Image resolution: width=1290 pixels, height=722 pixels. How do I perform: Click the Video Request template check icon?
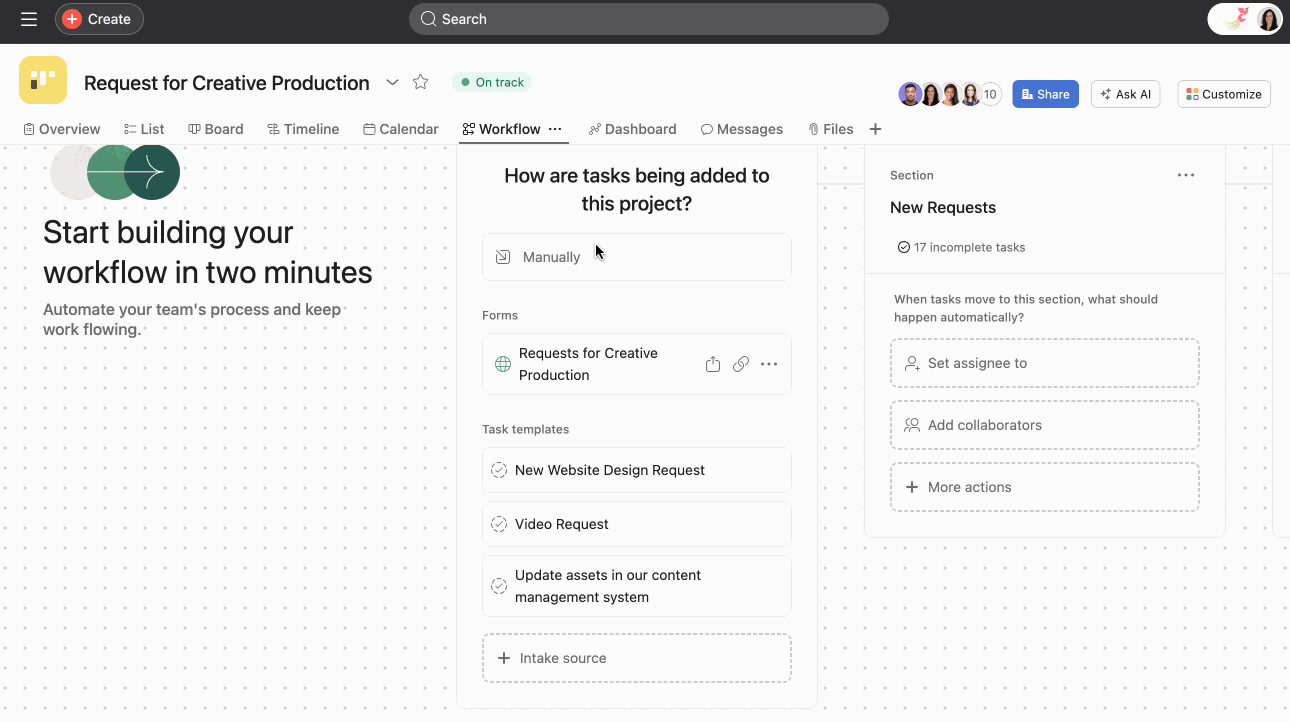(499, 524)
